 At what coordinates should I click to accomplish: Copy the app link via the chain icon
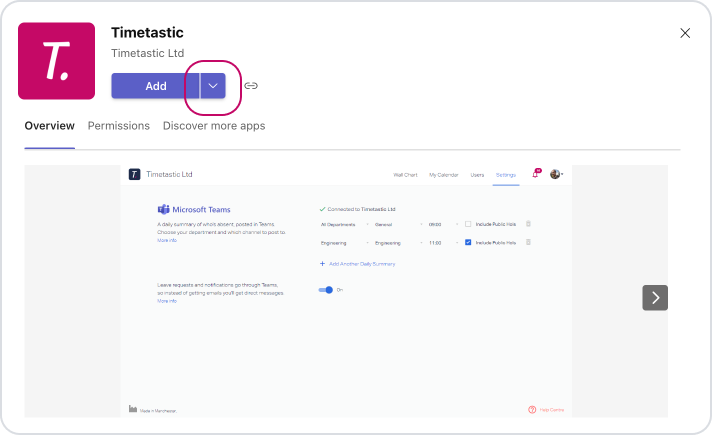251,86
